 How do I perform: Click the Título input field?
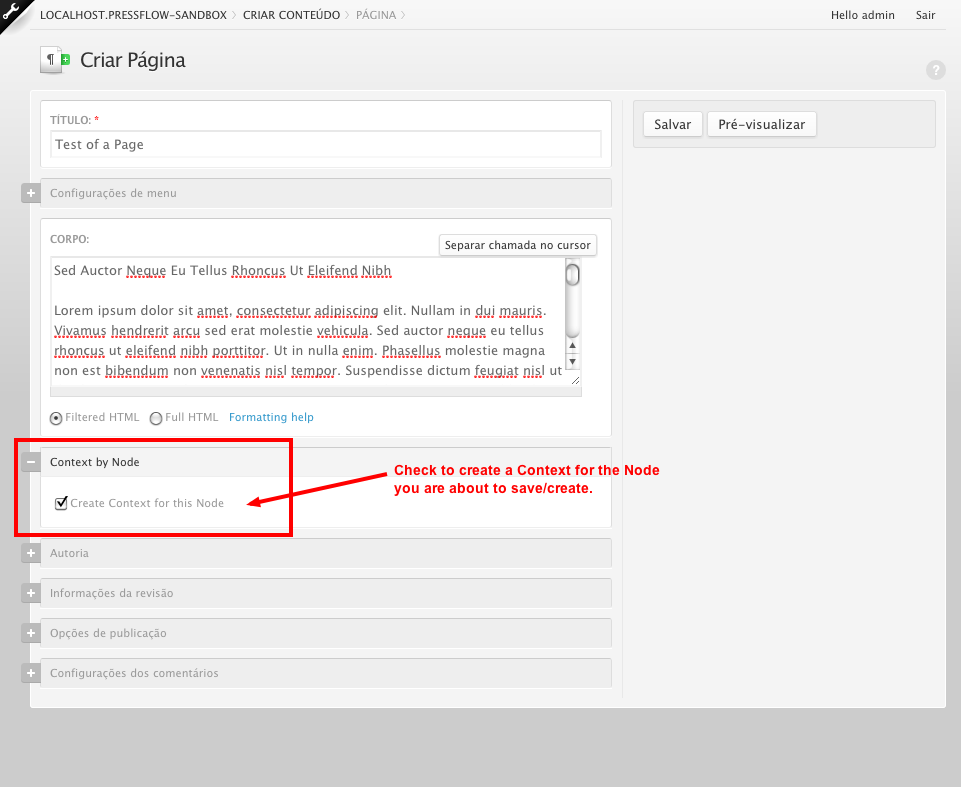click(325, 145)
